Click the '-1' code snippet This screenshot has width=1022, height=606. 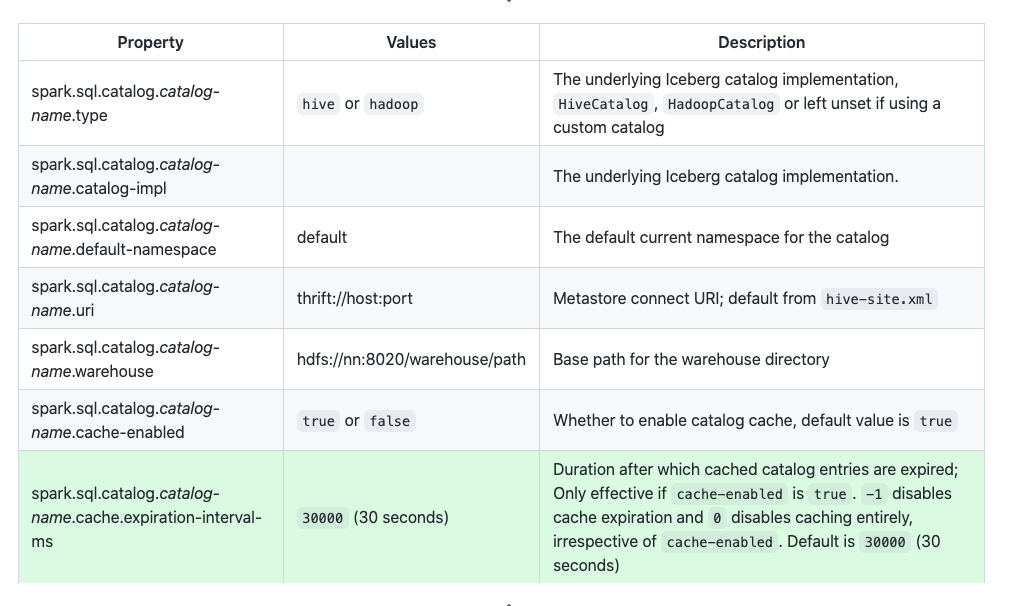click(x=873, y=493)
